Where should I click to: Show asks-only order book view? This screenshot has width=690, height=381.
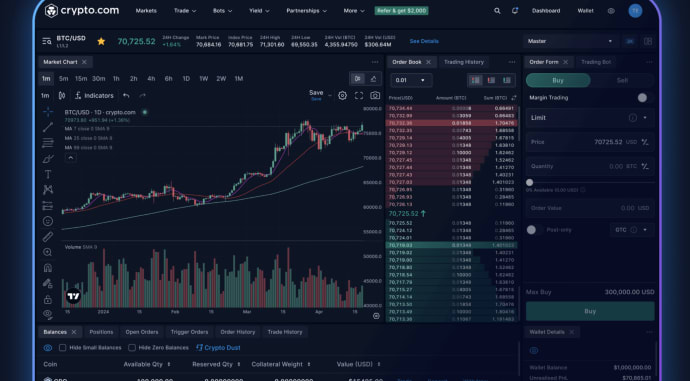(x=491, y=80)
